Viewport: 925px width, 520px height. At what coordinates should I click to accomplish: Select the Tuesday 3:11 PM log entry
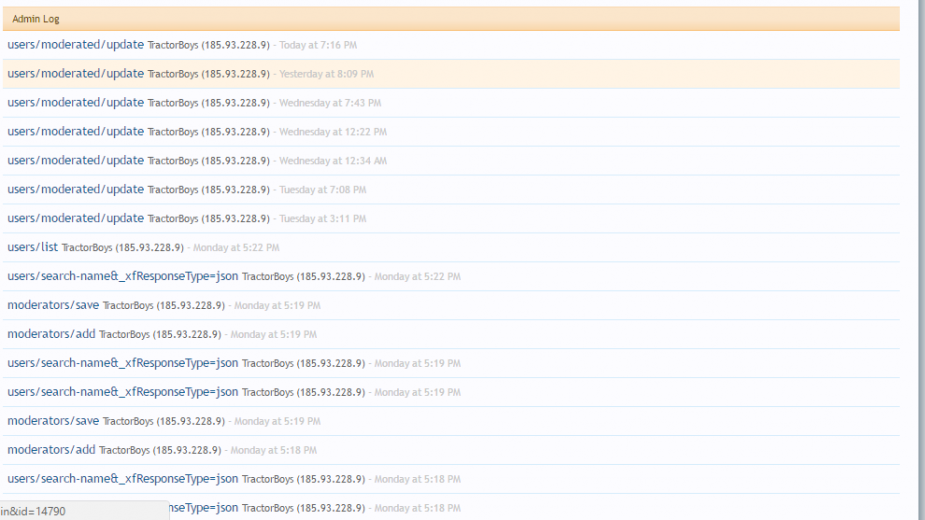point(75,219)
